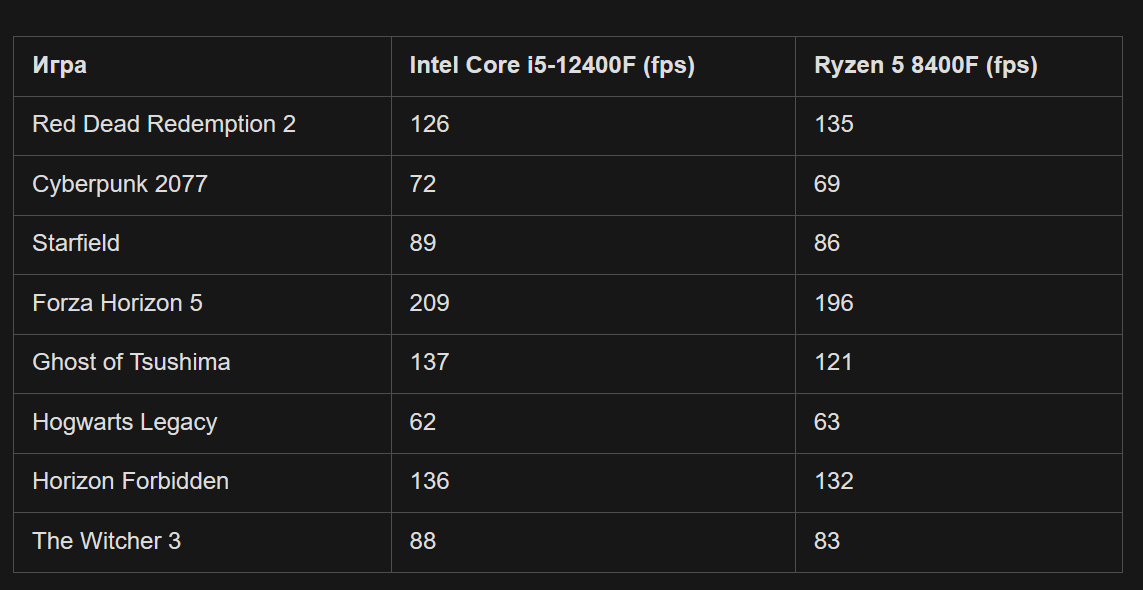Click Ryzen fps 121 in Ghost of Tsushima row
This screenshot has width=1143, height=590.
[x=834, y=363]
